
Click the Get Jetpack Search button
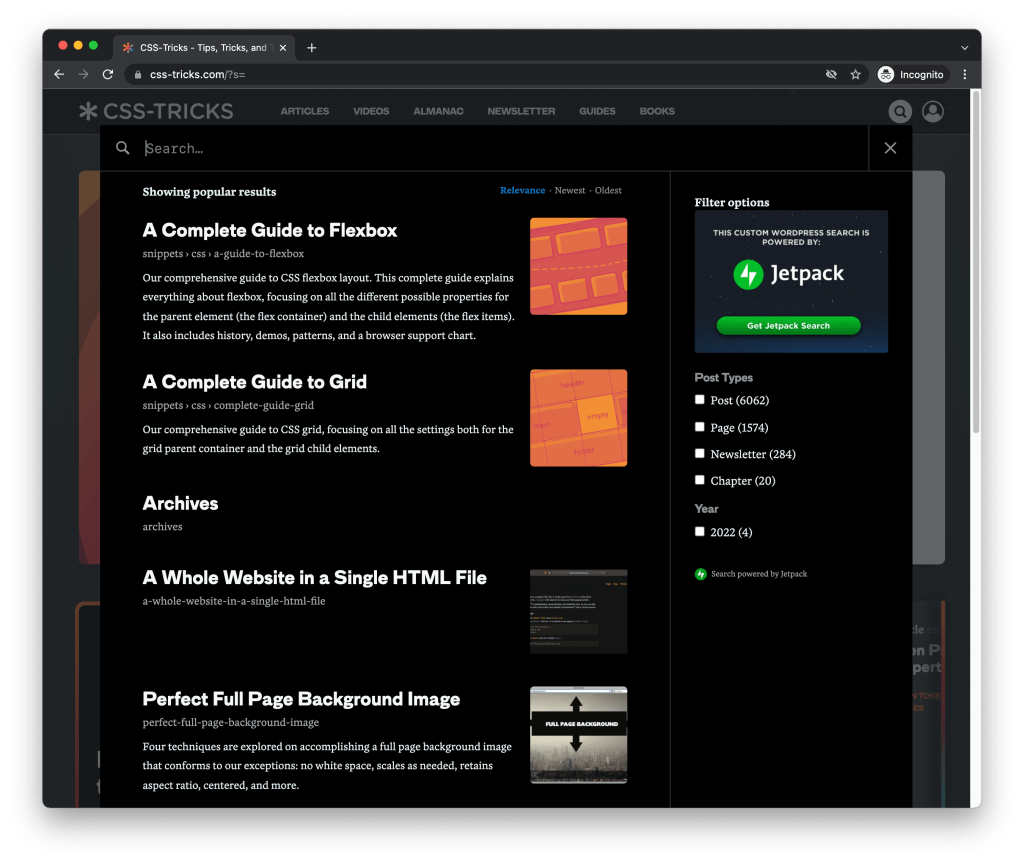[x=788, y=325]
